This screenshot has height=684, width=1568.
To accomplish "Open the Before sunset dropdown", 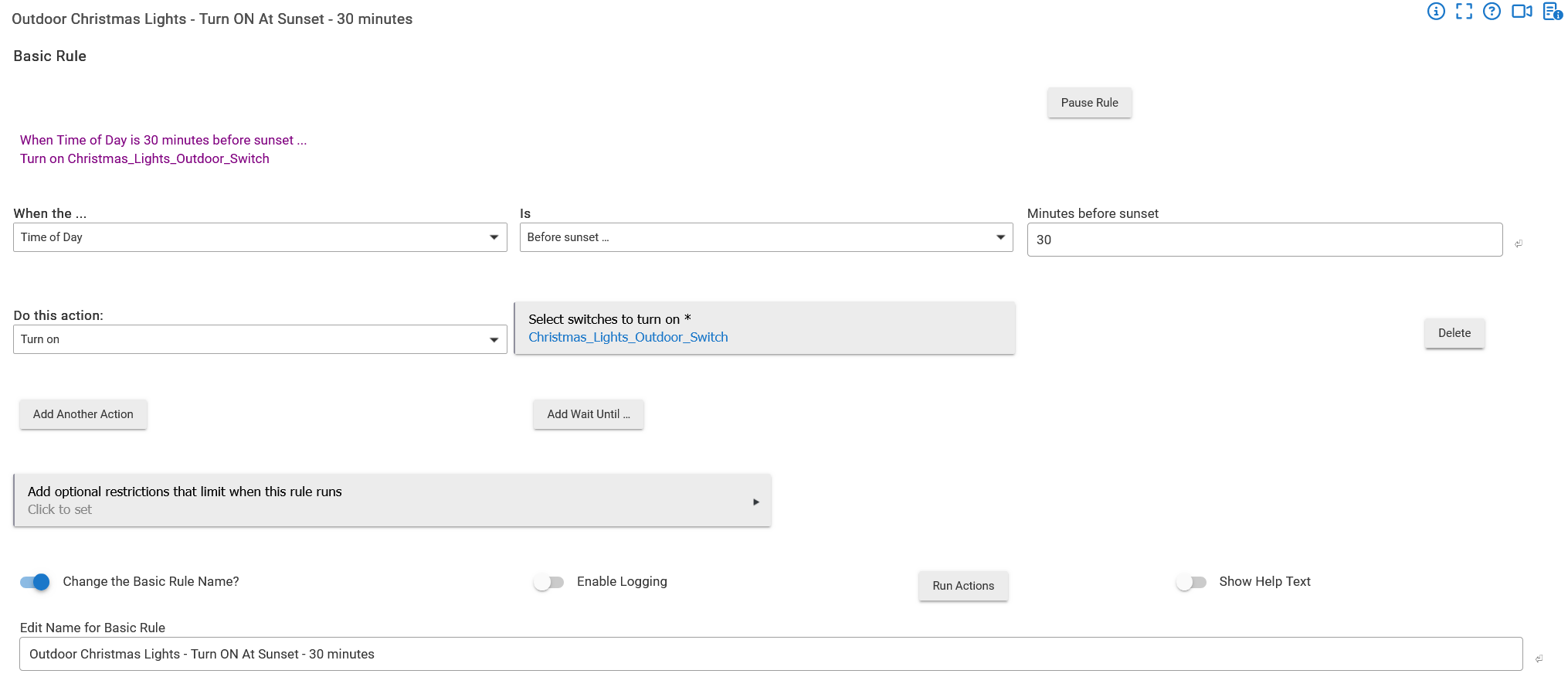I will point(765,237).
